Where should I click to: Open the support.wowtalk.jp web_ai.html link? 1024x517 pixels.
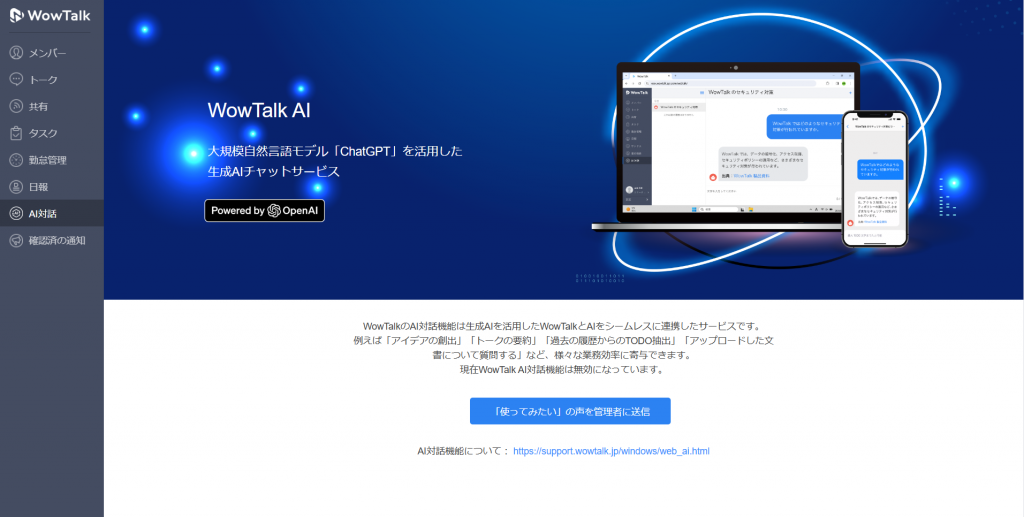click(x=611, y=451)
